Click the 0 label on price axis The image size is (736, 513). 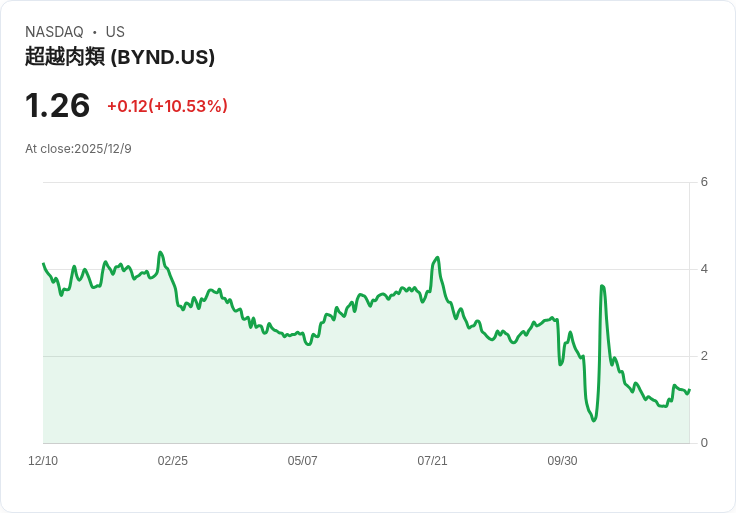[704, 443]
